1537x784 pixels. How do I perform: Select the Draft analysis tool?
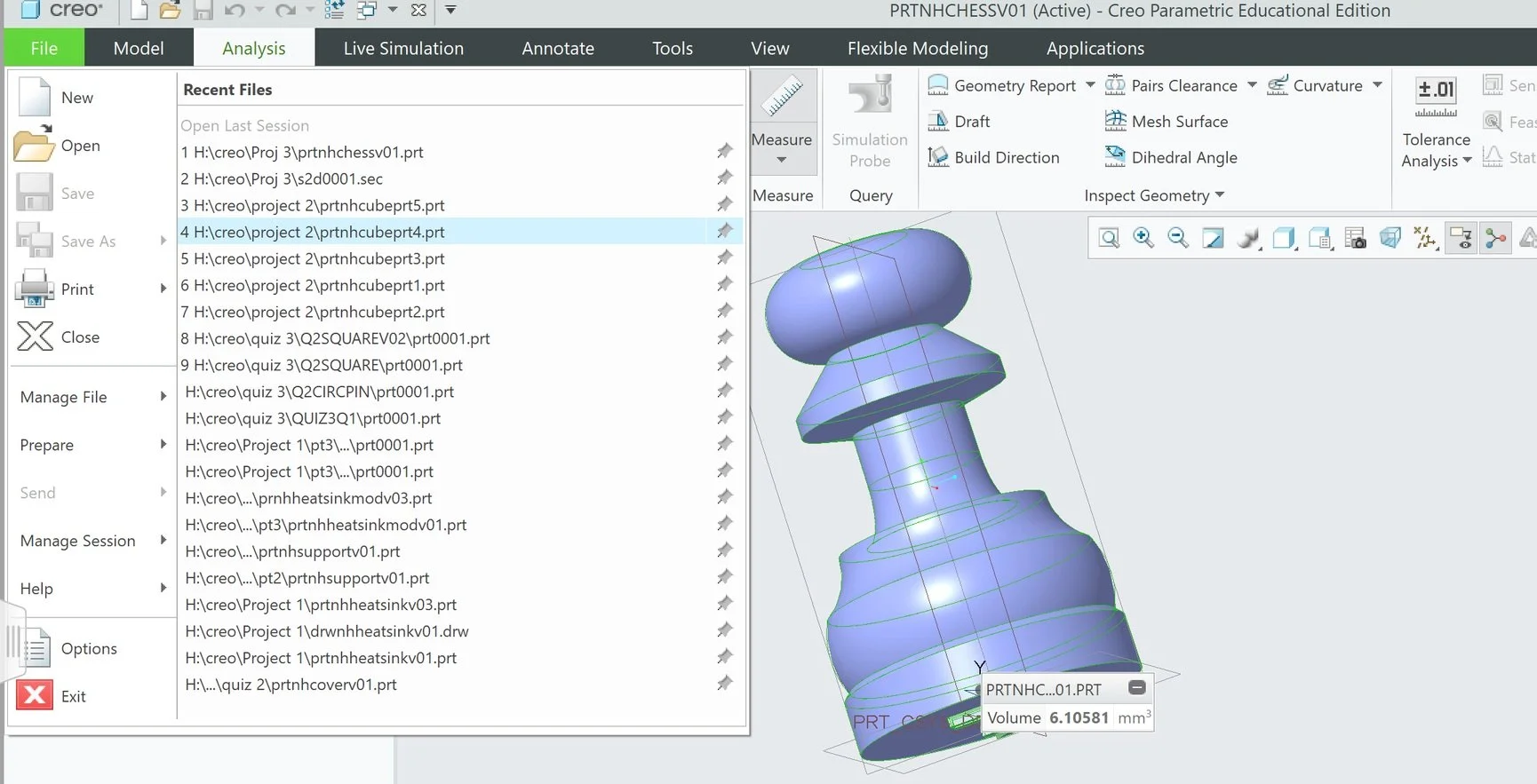(x=959, y=122)
